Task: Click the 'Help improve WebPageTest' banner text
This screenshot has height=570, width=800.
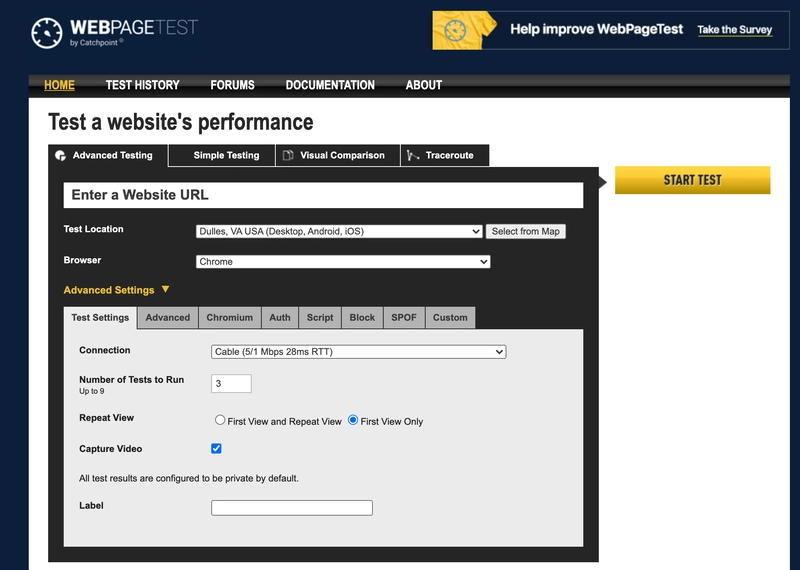Action: pos(596,29)
